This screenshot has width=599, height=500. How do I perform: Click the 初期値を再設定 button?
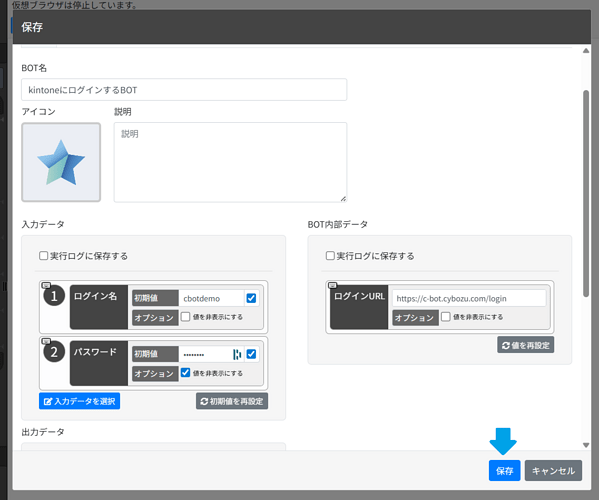232,401
